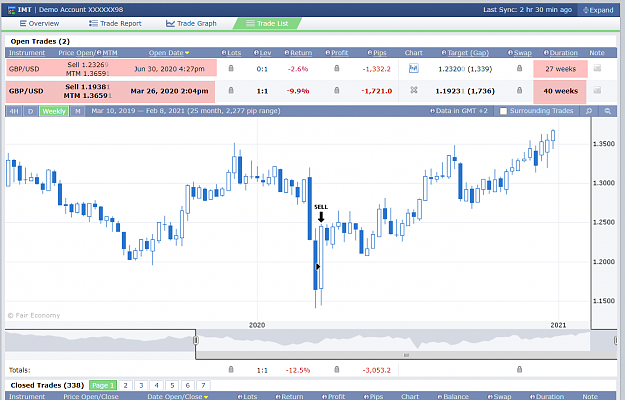Viewport: 625px width, 400px height.
Task: Expand the account panel with Expand button
Action: pyautogui.click(x=598, y=10)
